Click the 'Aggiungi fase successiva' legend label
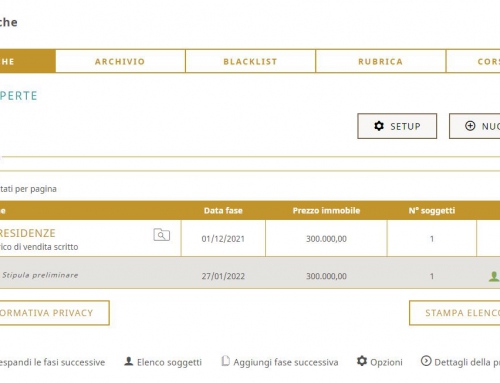 286,362
